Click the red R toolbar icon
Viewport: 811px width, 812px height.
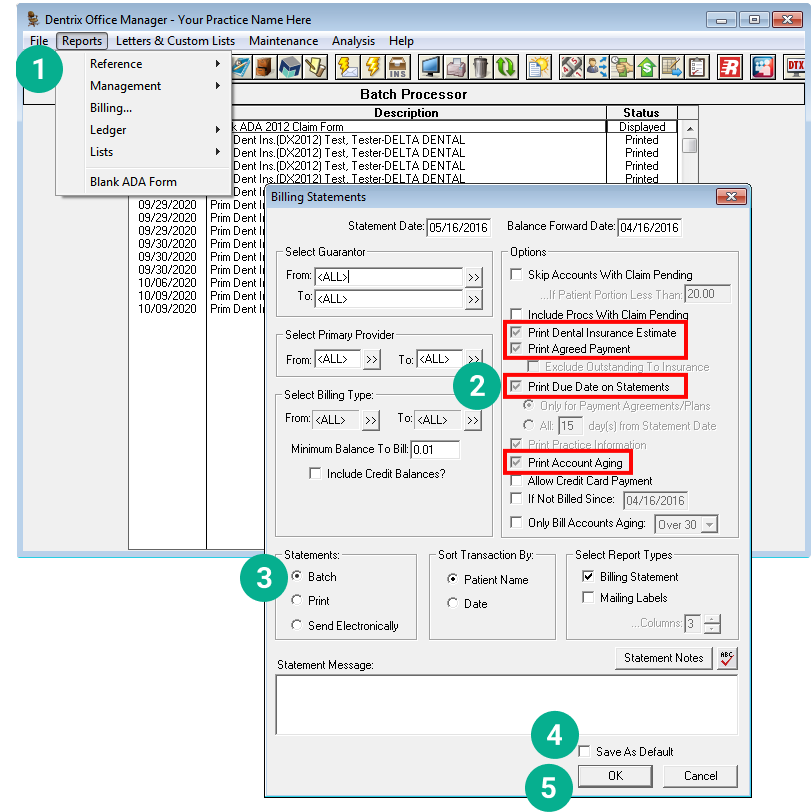click(730, 67)
